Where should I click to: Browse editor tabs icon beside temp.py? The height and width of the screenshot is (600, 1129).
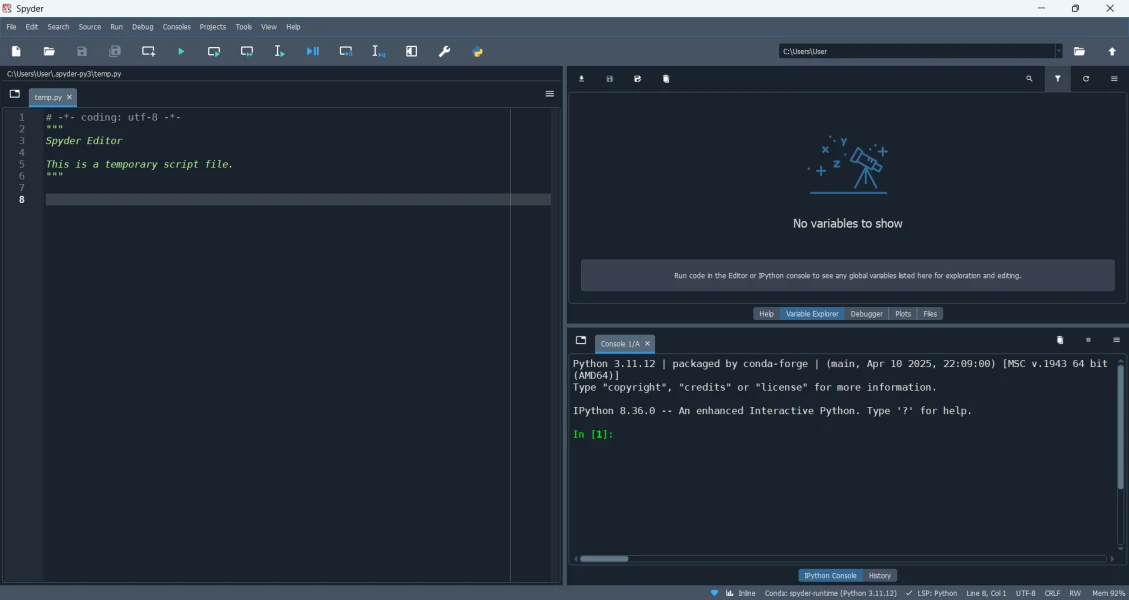(14, 94)
